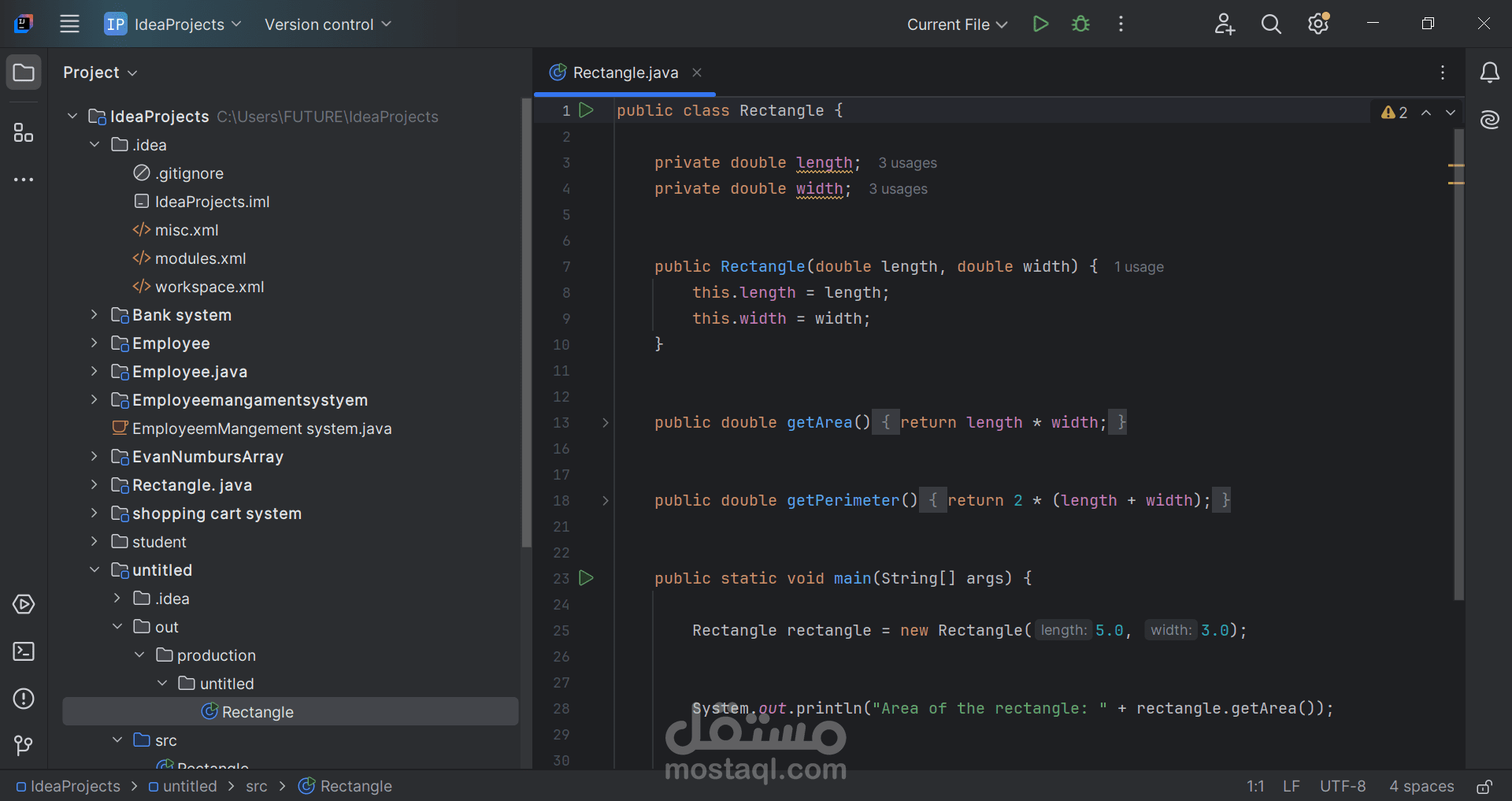Open the Structure tool window
Image resolution: width=1512 pixels, height=801 pixels.
24,132
